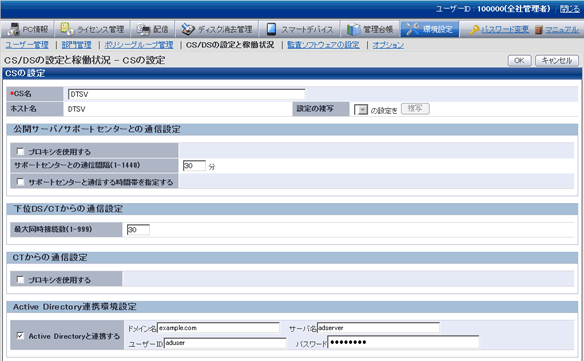Open the ディスク消去管理 tab

tap(217, 29)
